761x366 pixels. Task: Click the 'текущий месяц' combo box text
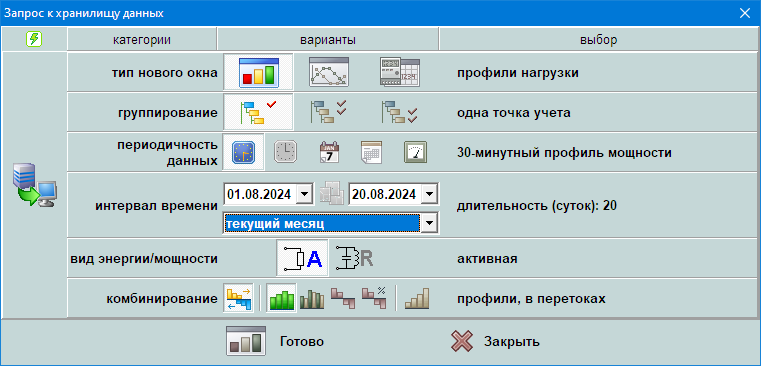pos(322,224)
